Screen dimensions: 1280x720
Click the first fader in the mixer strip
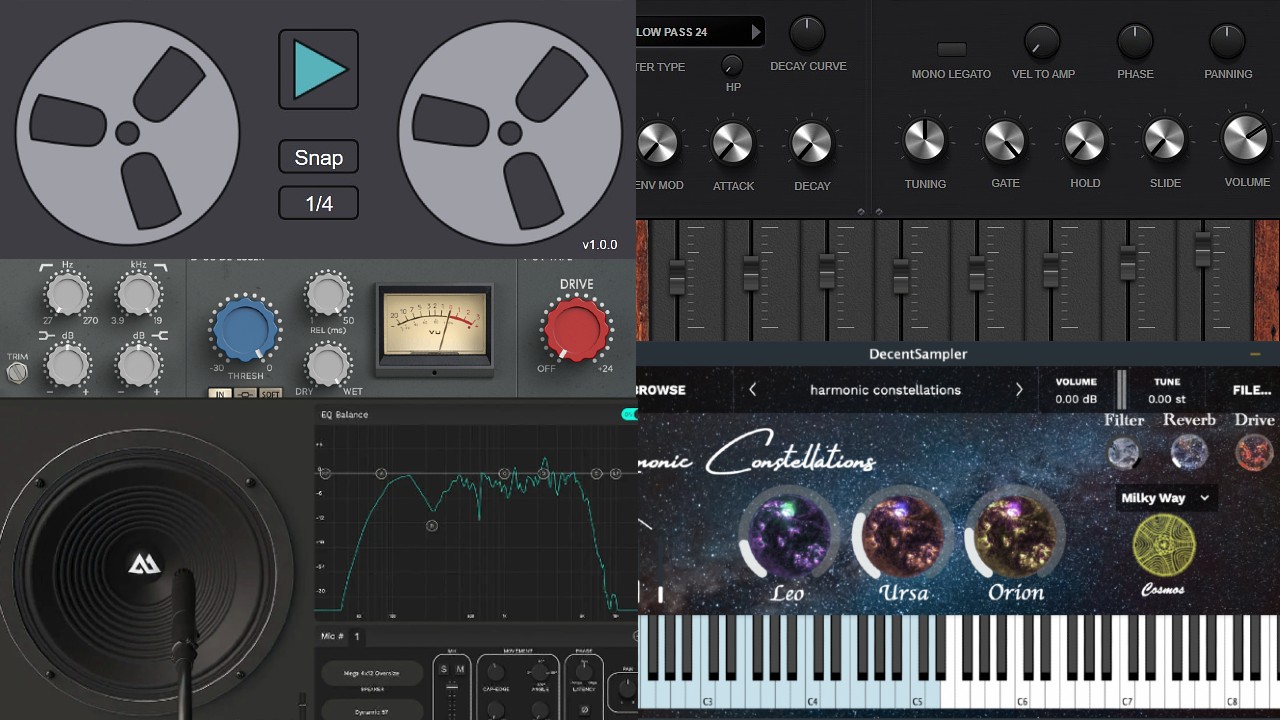pos(677,277)
